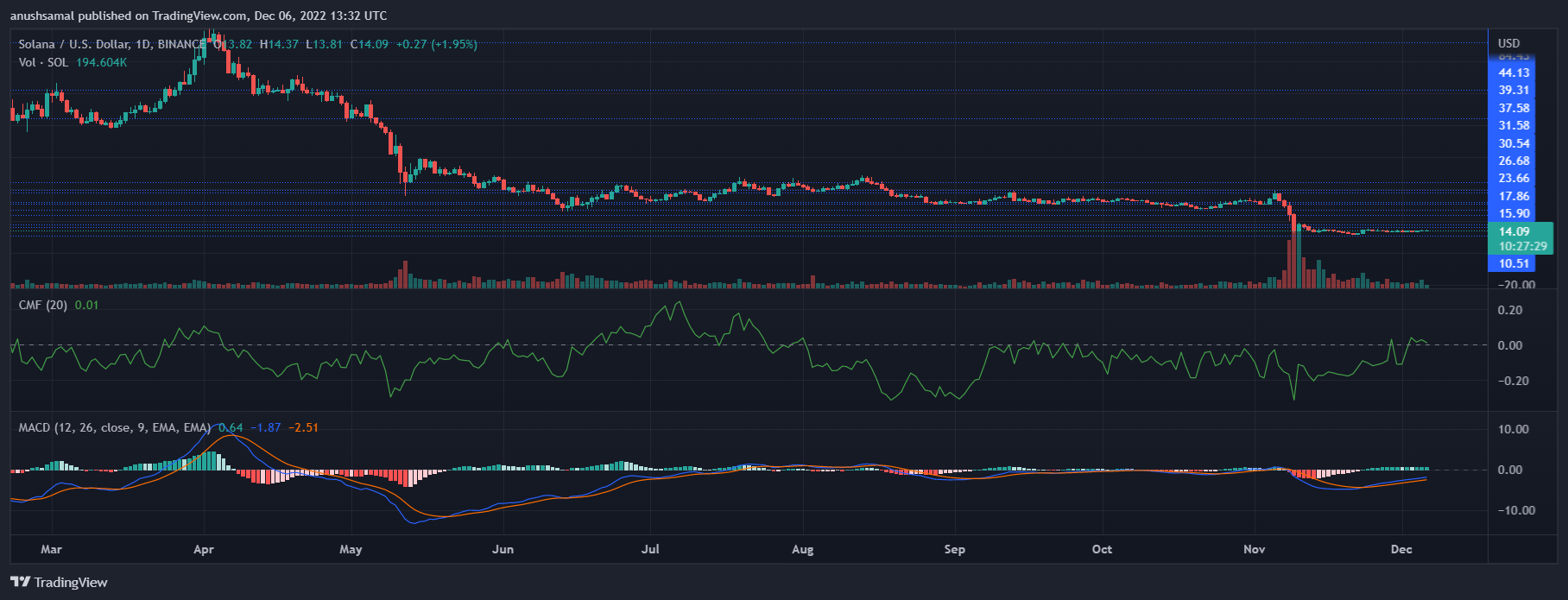The height and width of the screenshot is (600, 1568).
Task: Click the green 14.09 current price label
Action: pos(1514,231)
